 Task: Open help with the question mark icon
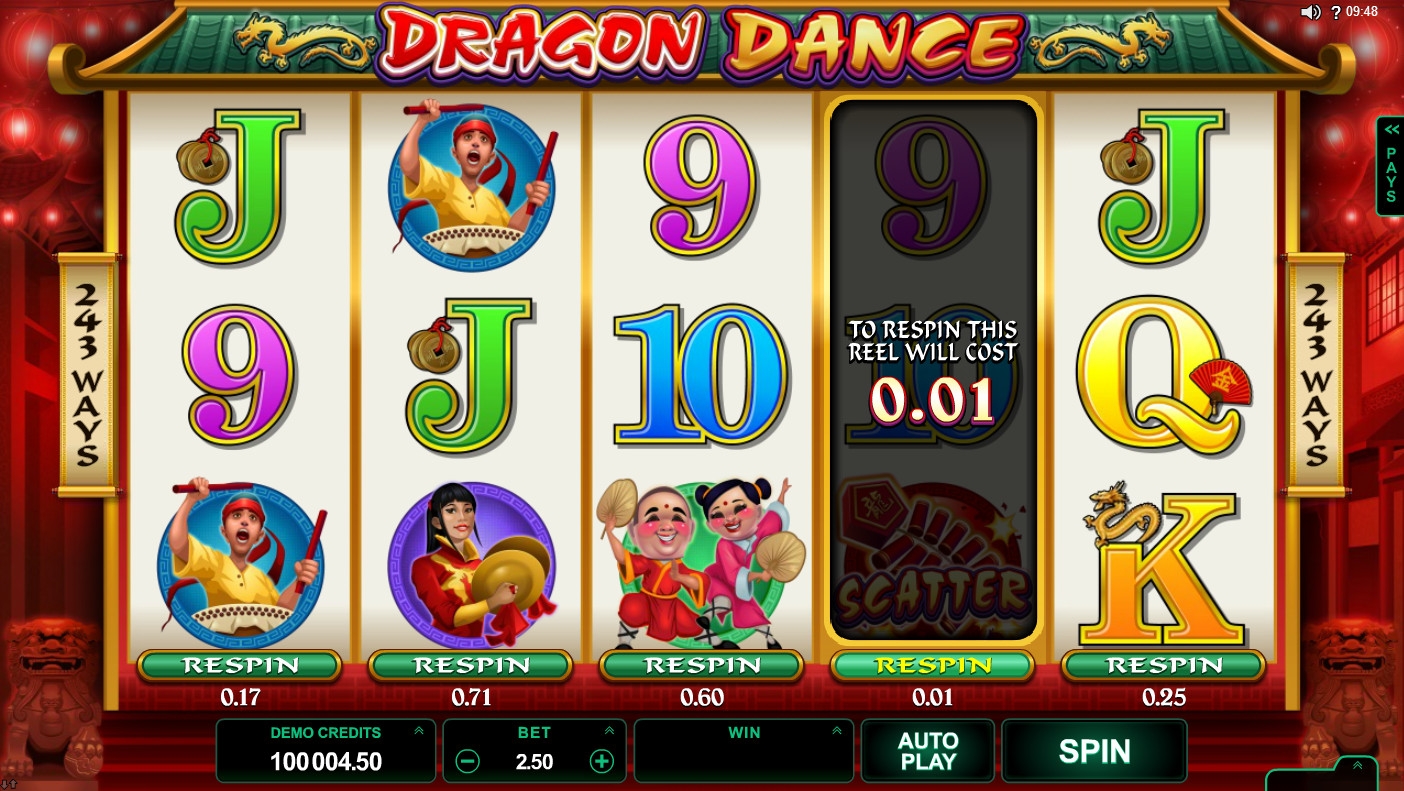click(1335, 12)
